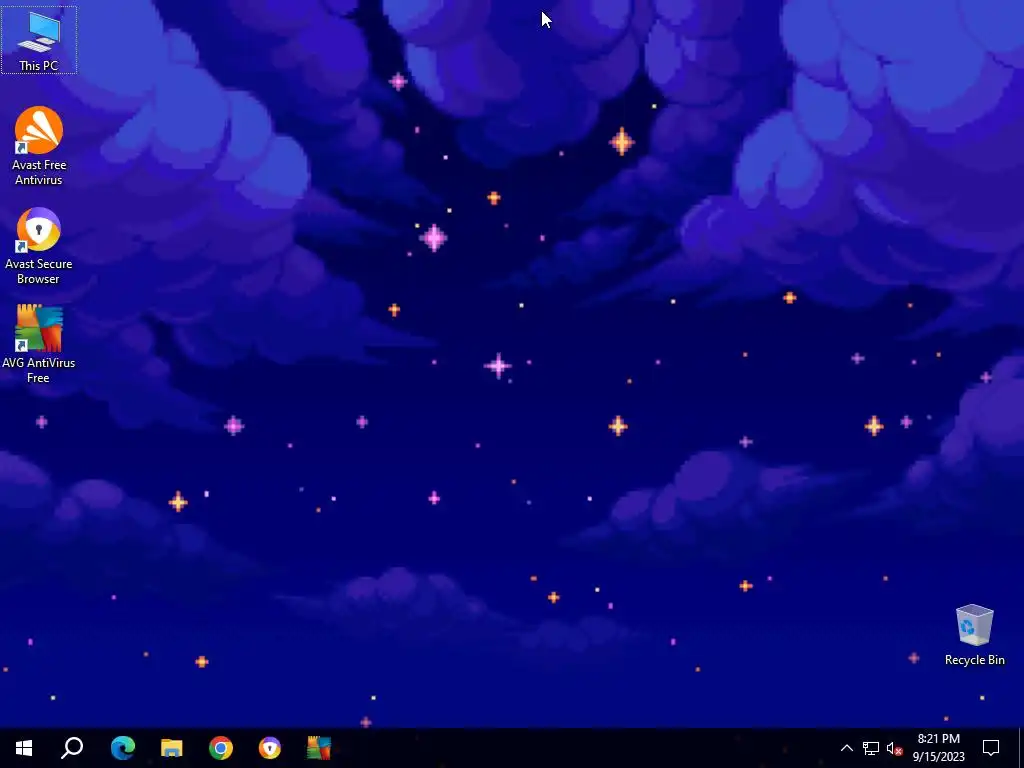This screenshot has height=768, width=1024.
Task: Launch Google Chrome from the taskbar
Action: [221, 748]
